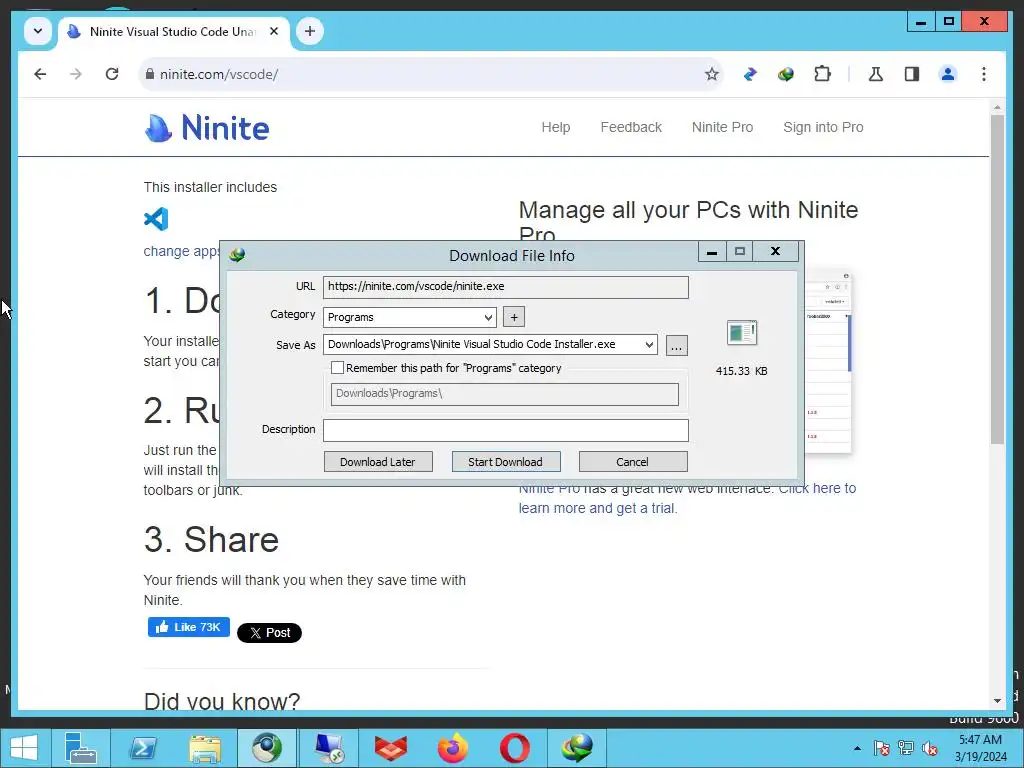The height and width of the screenshot is (768, 1024).
Task: Open Ninite Pro navigation link
Action: pyautogui.click(x=722, y=127)
